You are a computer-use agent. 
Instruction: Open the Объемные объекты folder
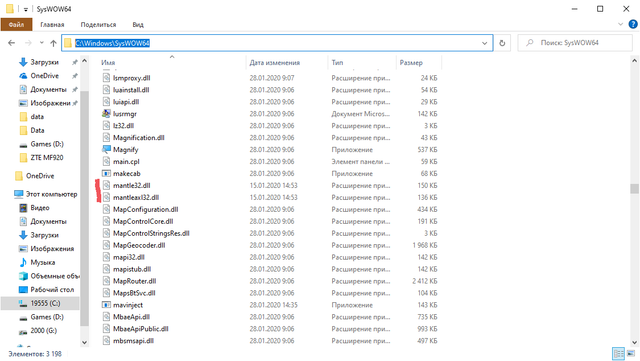click(55, 276)
